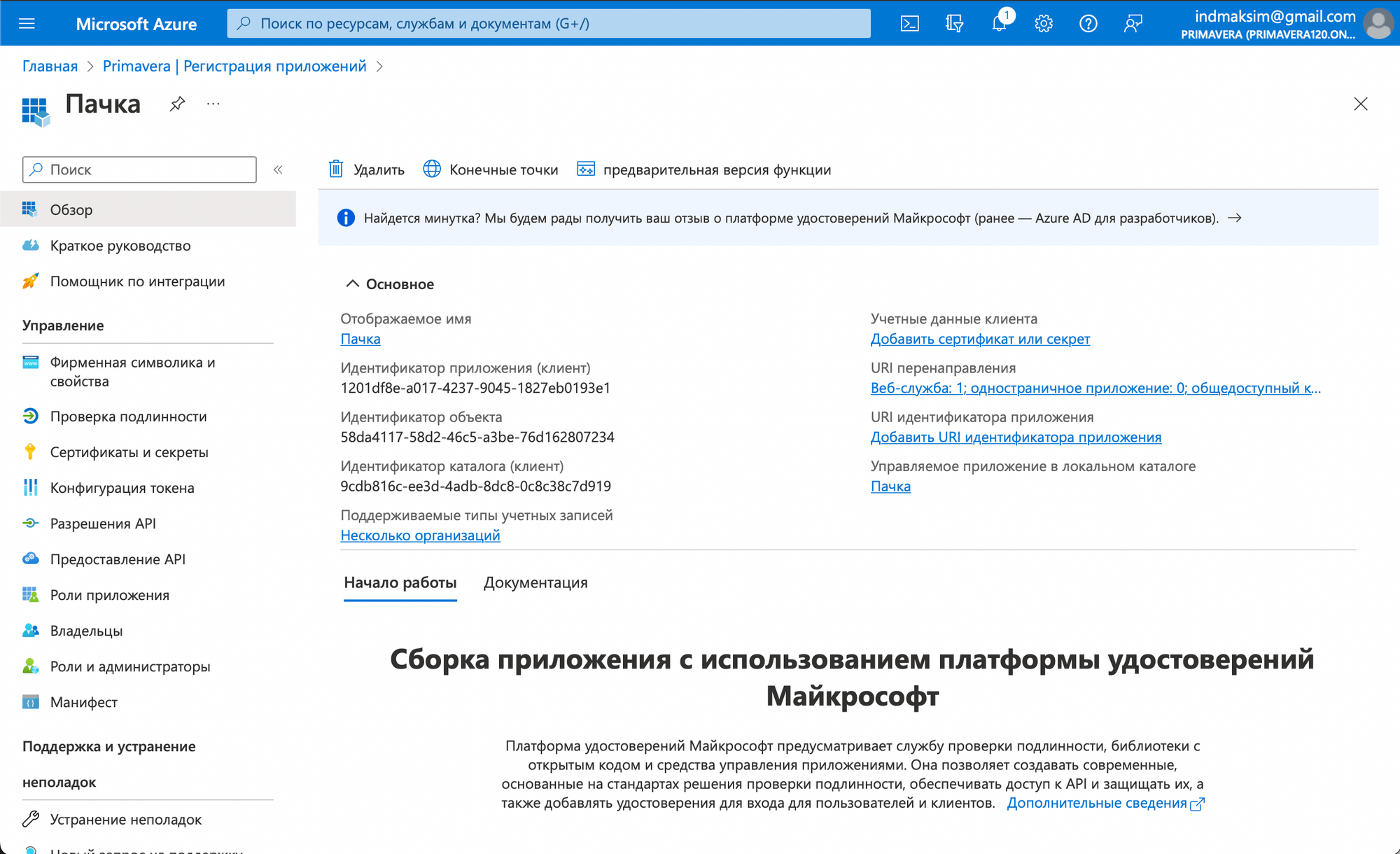The image size is (1400, 854).
Task: Select Разрешения API in the sidebar
Action: click(x=103, y=524)
